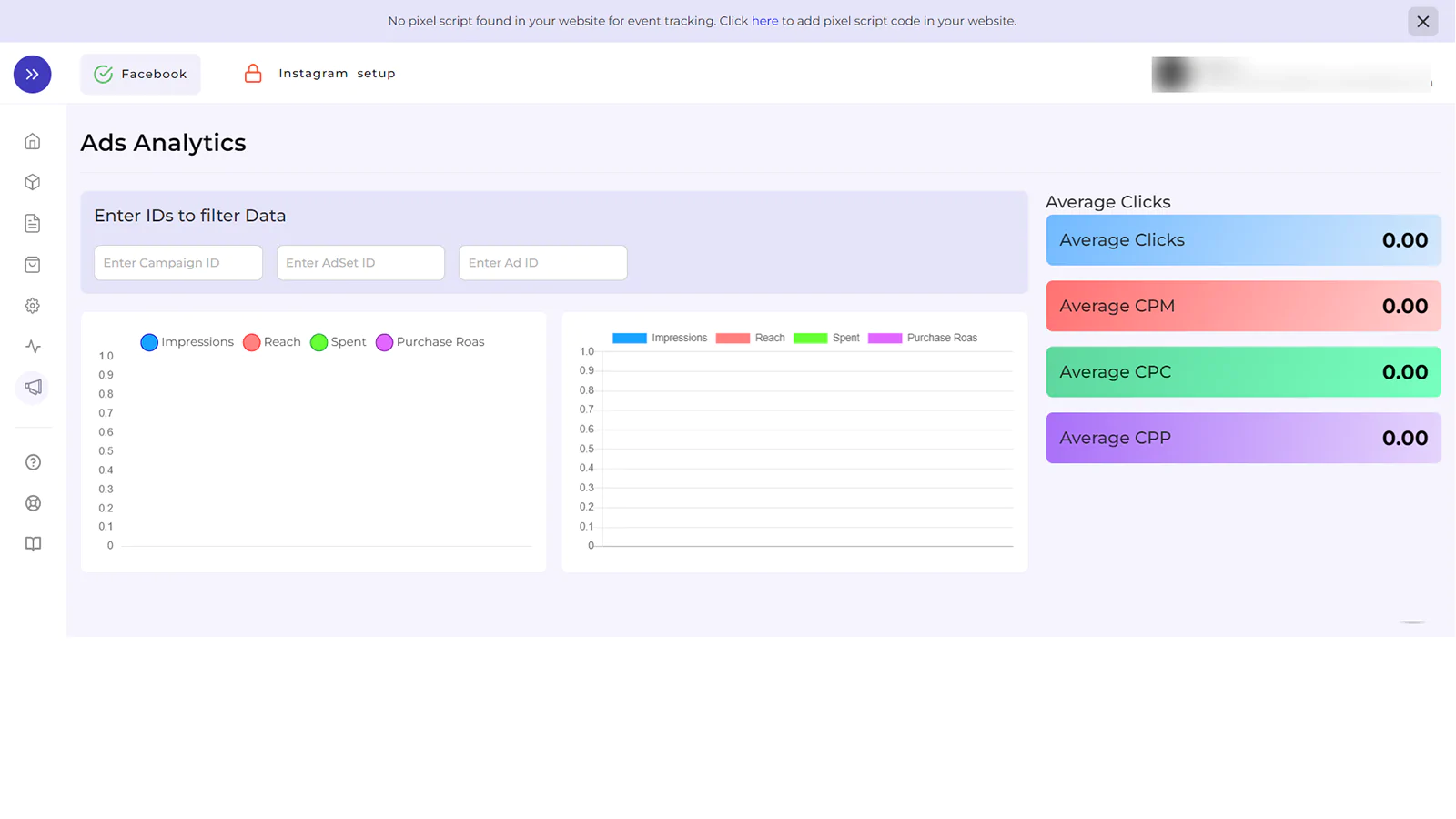Open the activity pulse sidebar icon
The width and height of the screenshot is (1456, 819).
click(x=33, y=347)
